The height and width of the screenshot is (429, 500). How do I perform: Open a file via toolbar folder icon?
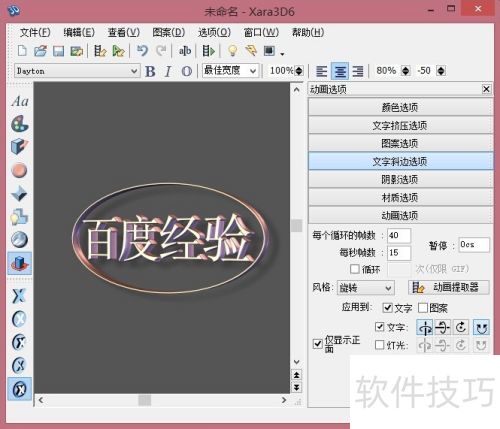click(40, 51)
